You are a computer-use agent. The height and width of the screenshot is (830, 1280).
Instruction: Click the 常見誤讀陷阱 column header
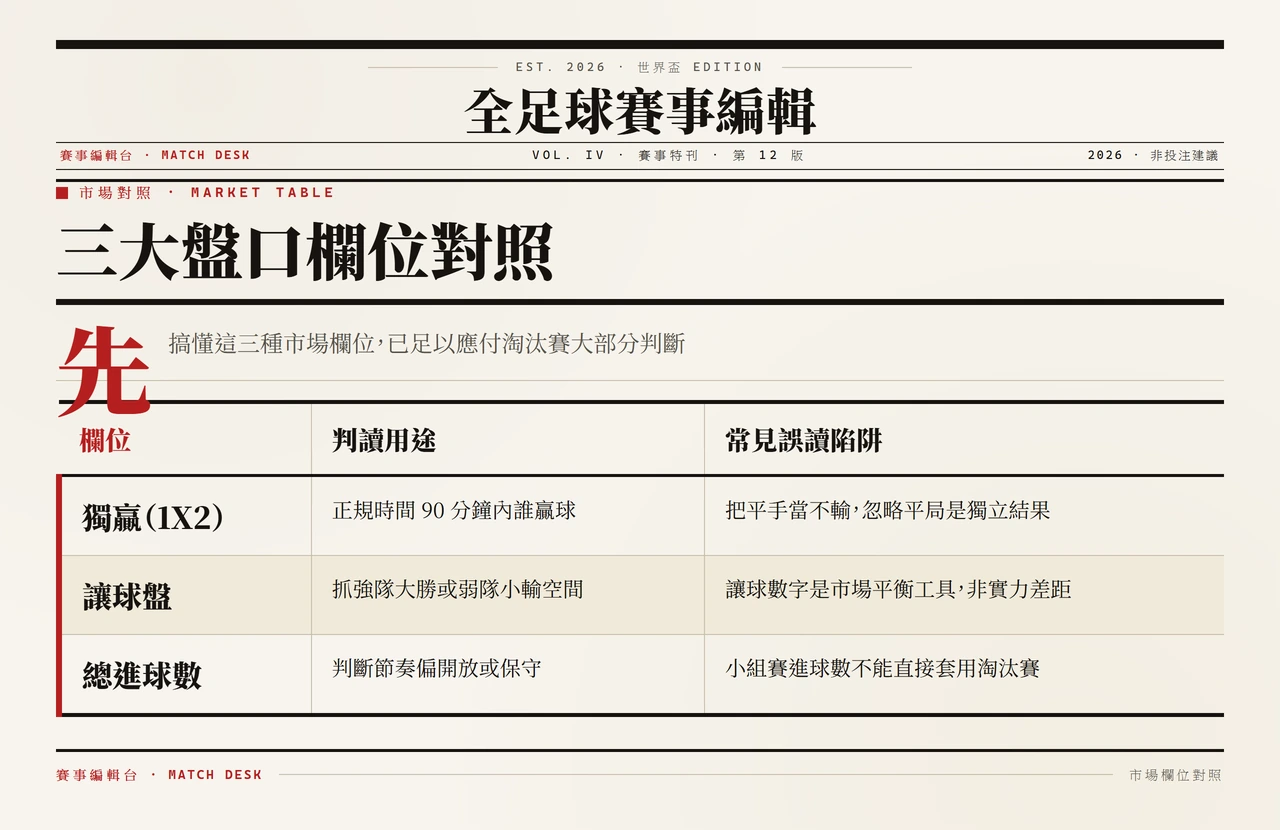click(x=803, y=441)
